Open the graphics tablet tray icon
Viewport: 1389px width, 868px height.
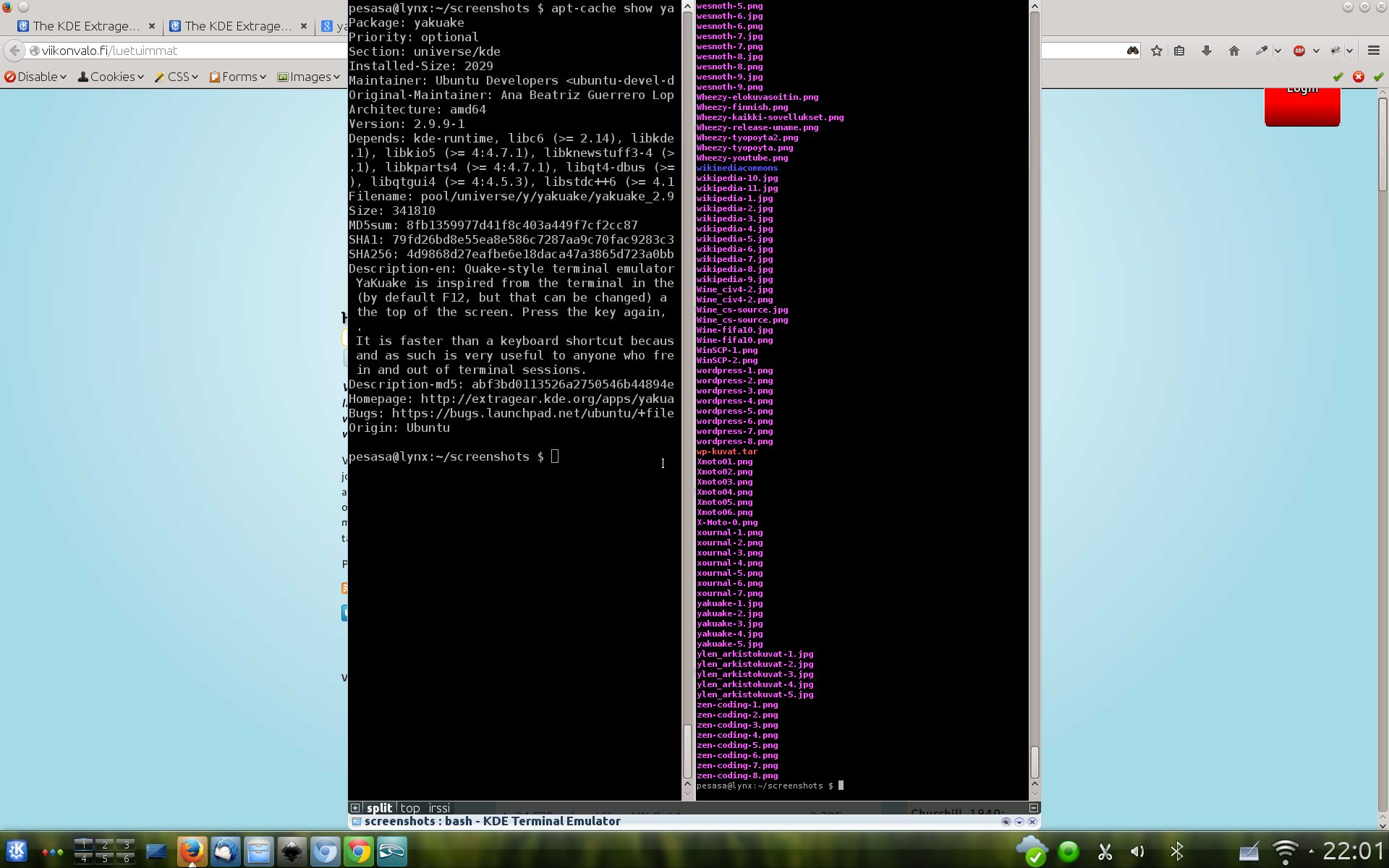click(x=1249, y=851)
